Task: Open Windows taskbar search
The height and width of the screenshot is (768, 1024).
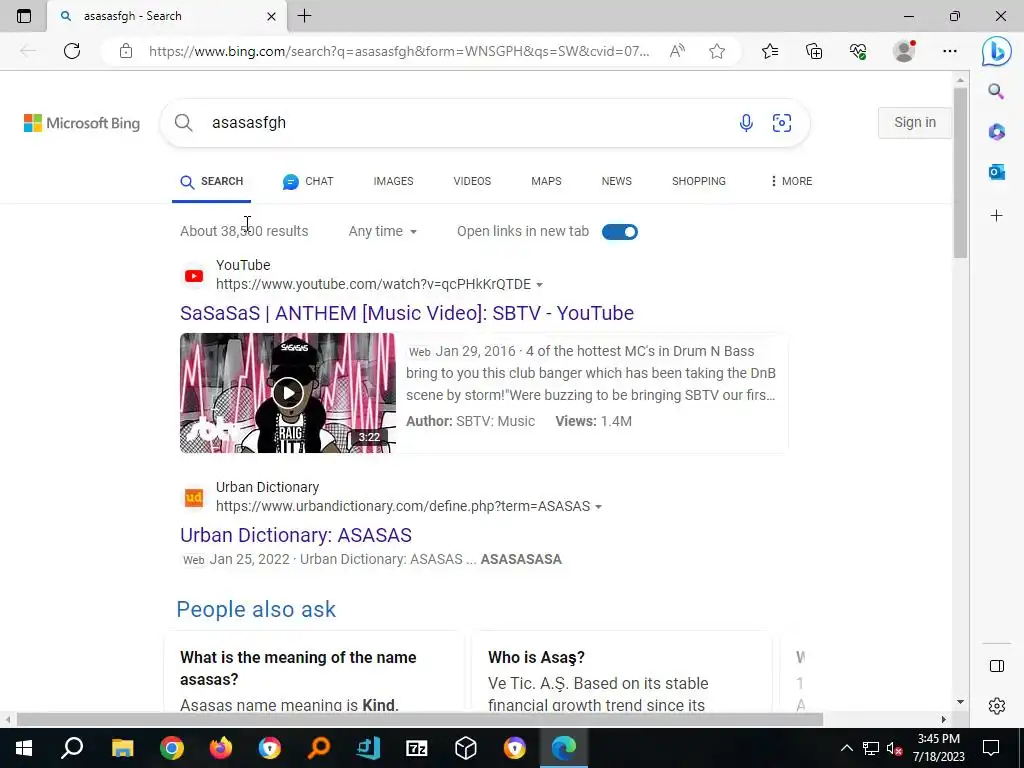Action: click(72, 748)
